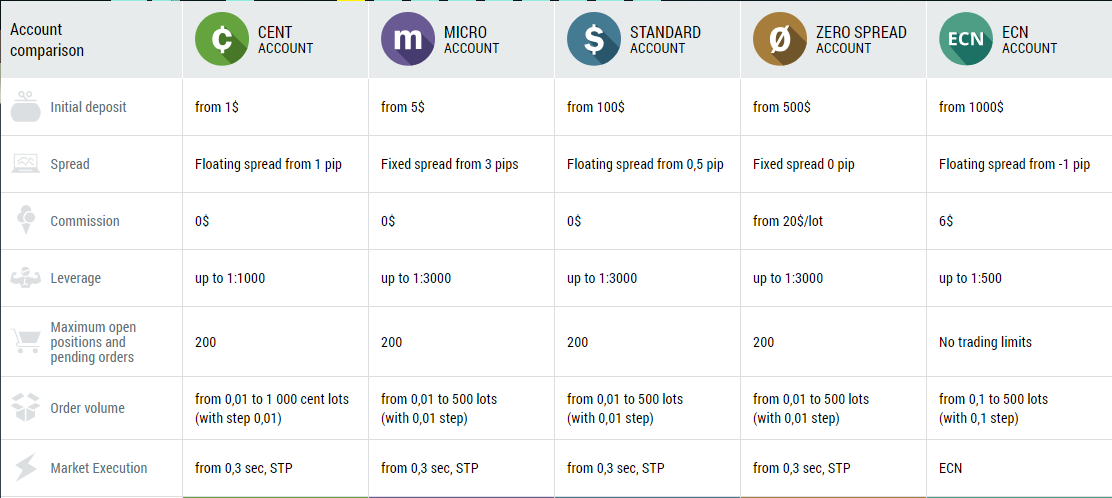Click the shopping cart icon for maximum orders

pyautogui.click(x=26, y=341)
